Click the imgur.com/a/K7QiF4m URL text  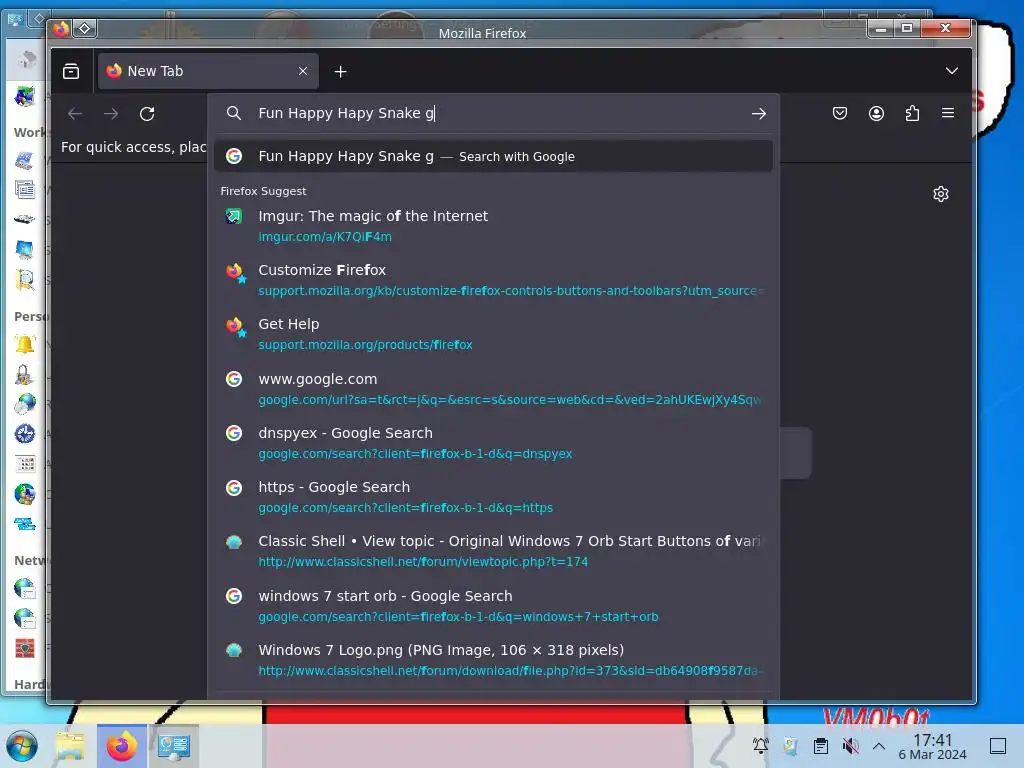(325, 236)
